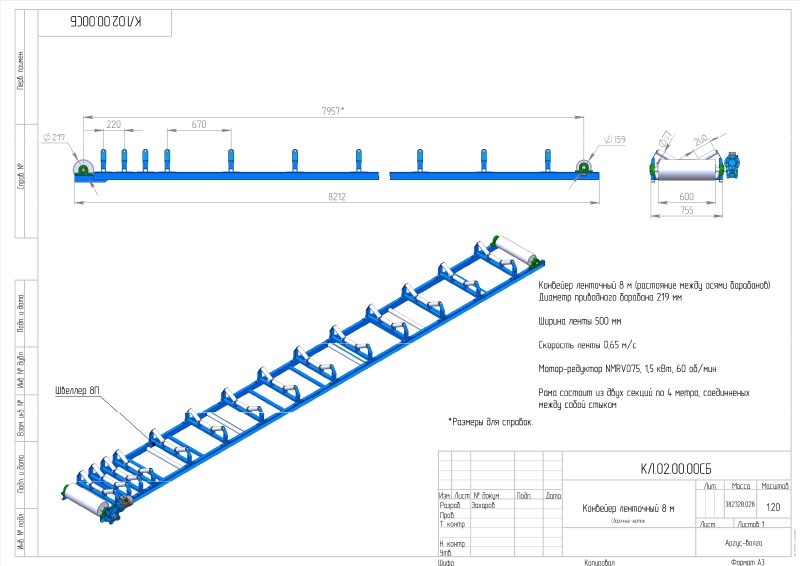Select the note 'Скорость ленты 0,65 м/с'
This screenshot has height=566, width=800.
587,345
